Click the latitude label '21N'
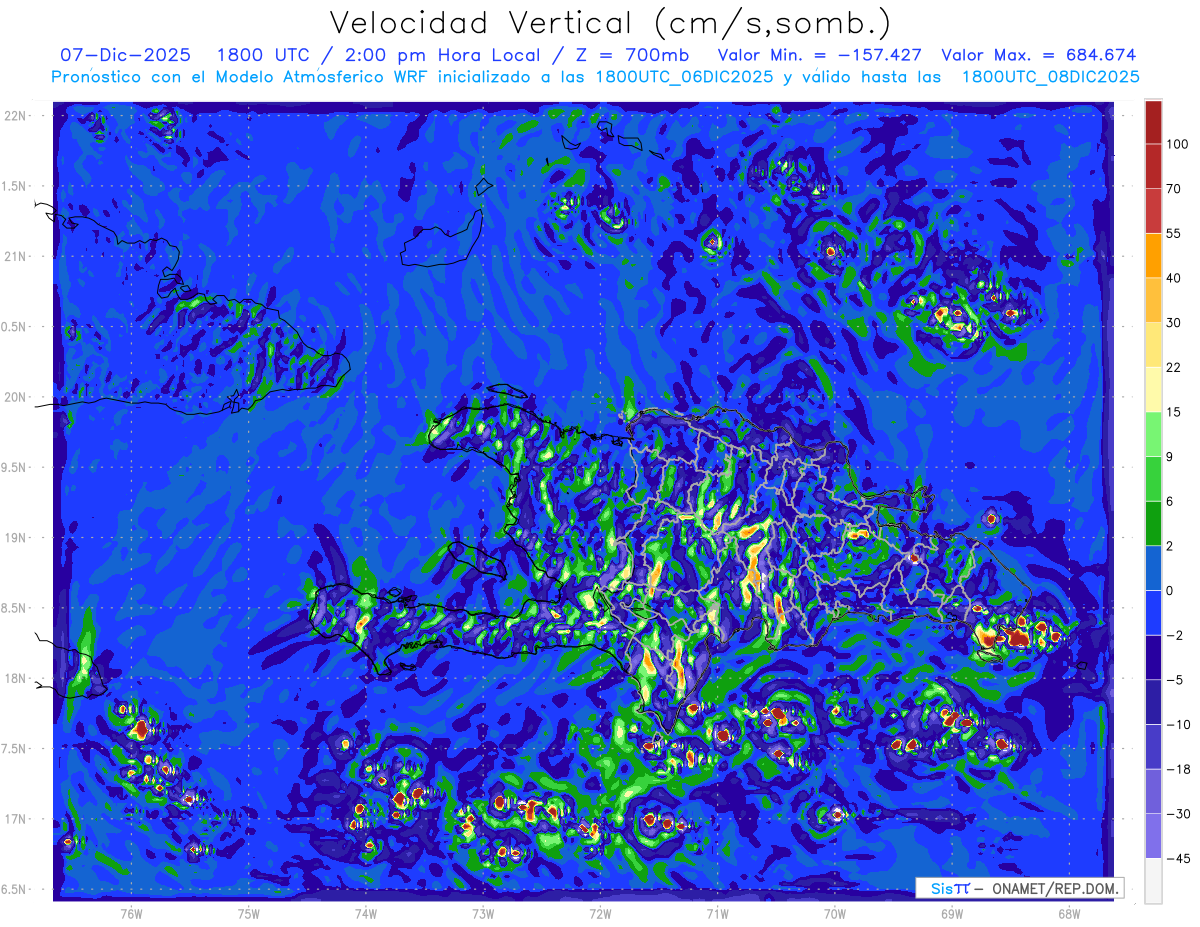 (15, 256)
